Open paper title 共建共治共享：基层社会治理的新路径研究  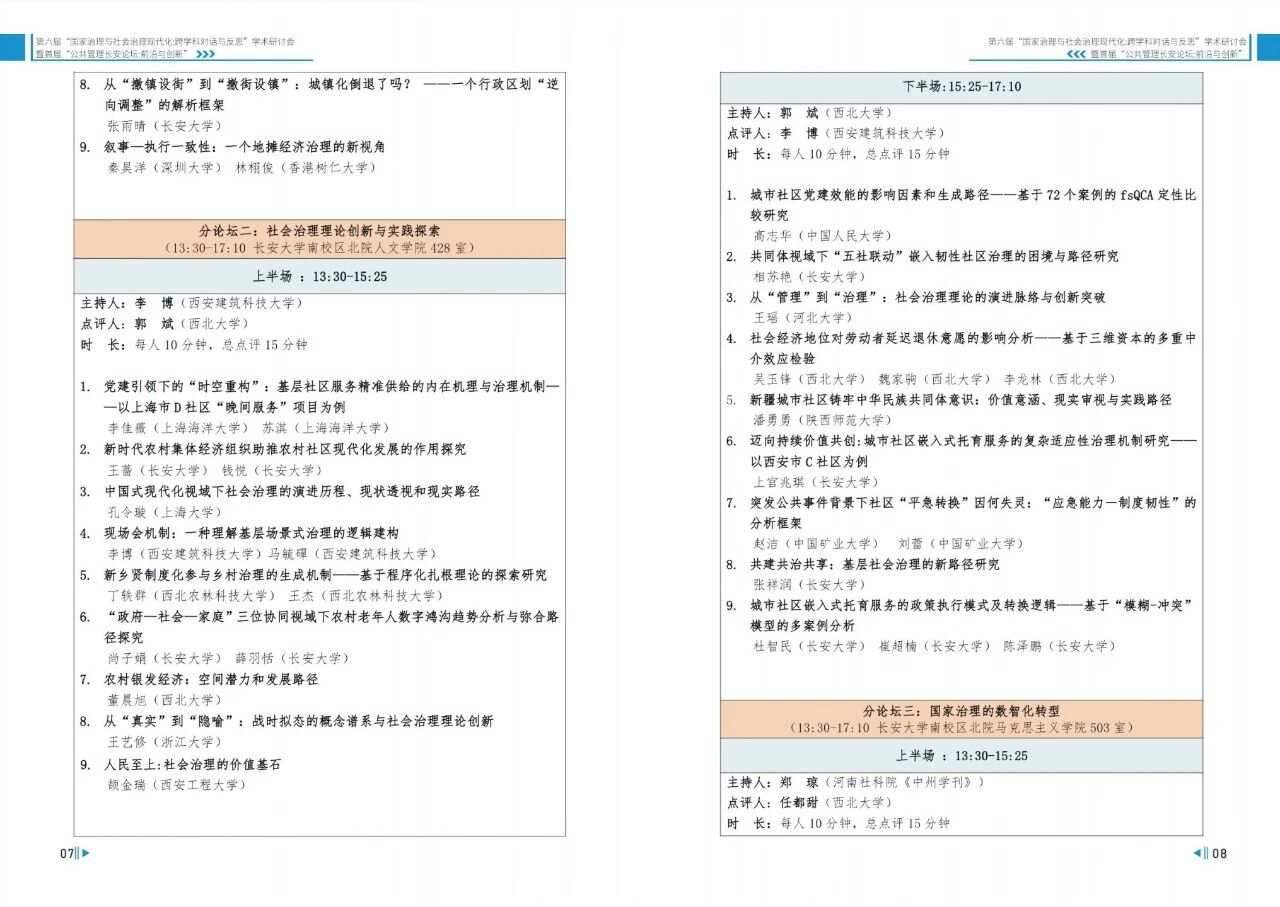pos(875,564)
